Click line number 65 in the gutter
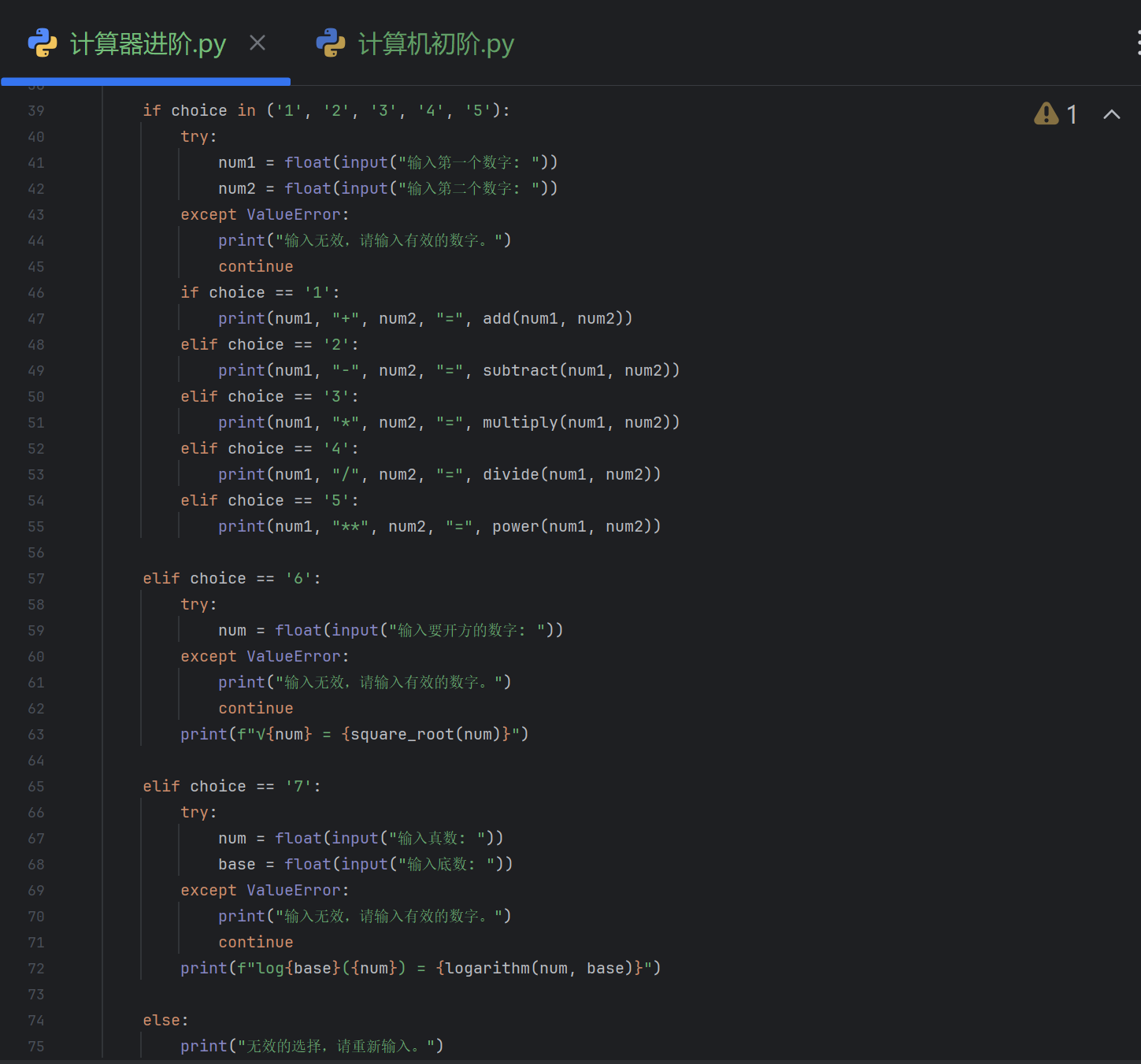Image resolution: width=1141 pixels, height=1064 pixels. click(36, 787)
